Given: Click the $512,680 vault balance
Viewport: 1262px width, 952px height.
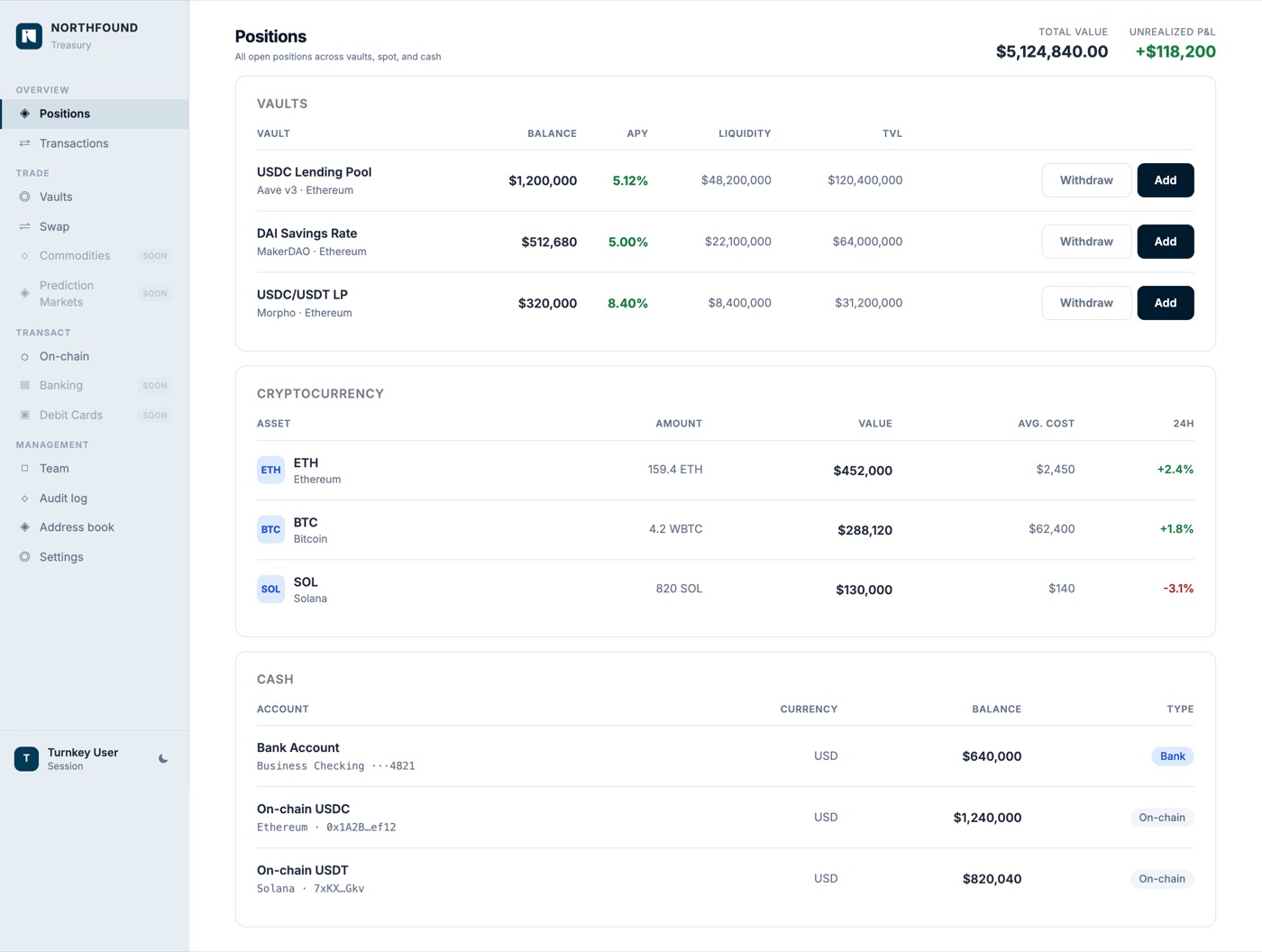Looking at the screenshot, I should (549, 243).
